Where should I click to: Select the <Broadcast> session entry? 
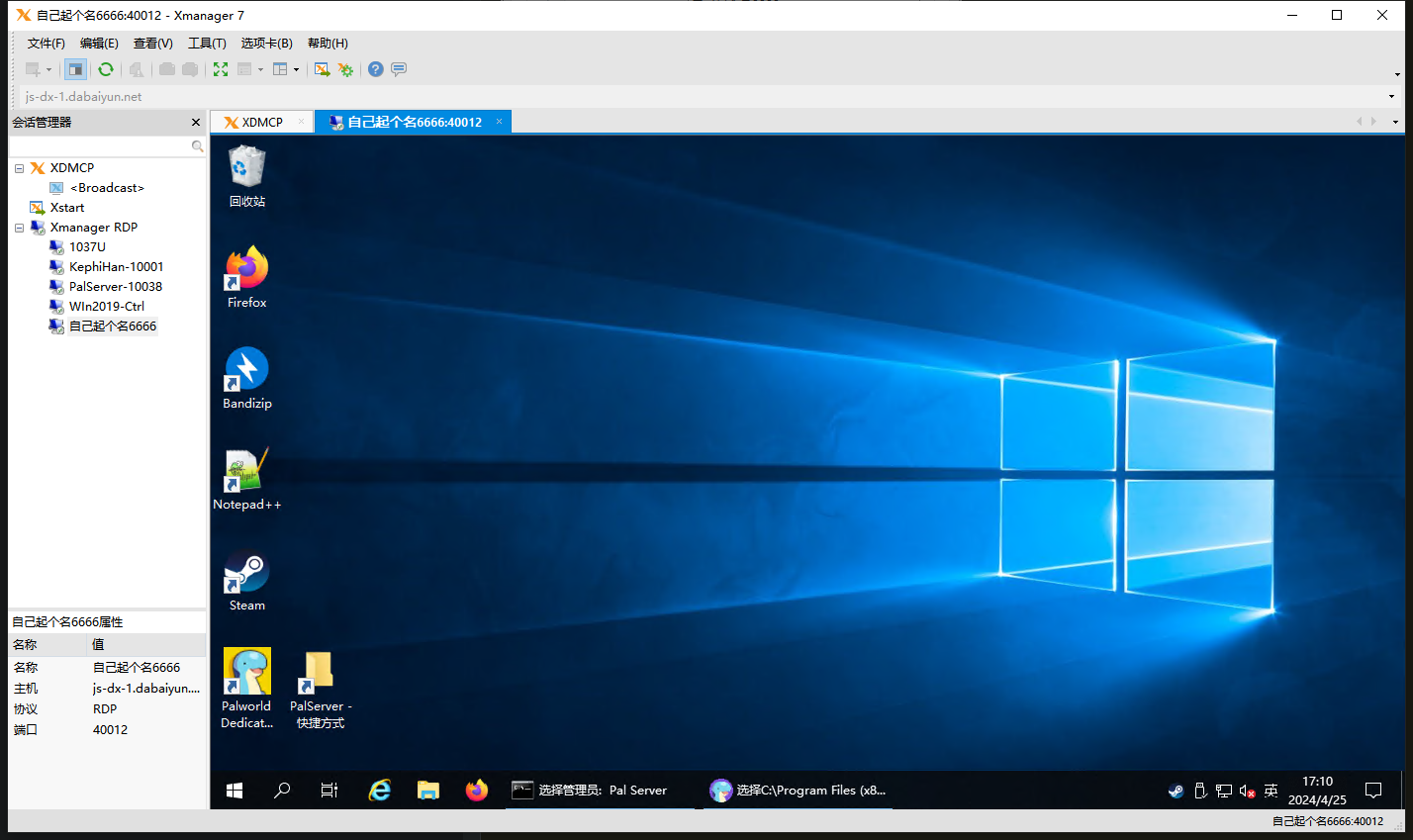[107, 188]
